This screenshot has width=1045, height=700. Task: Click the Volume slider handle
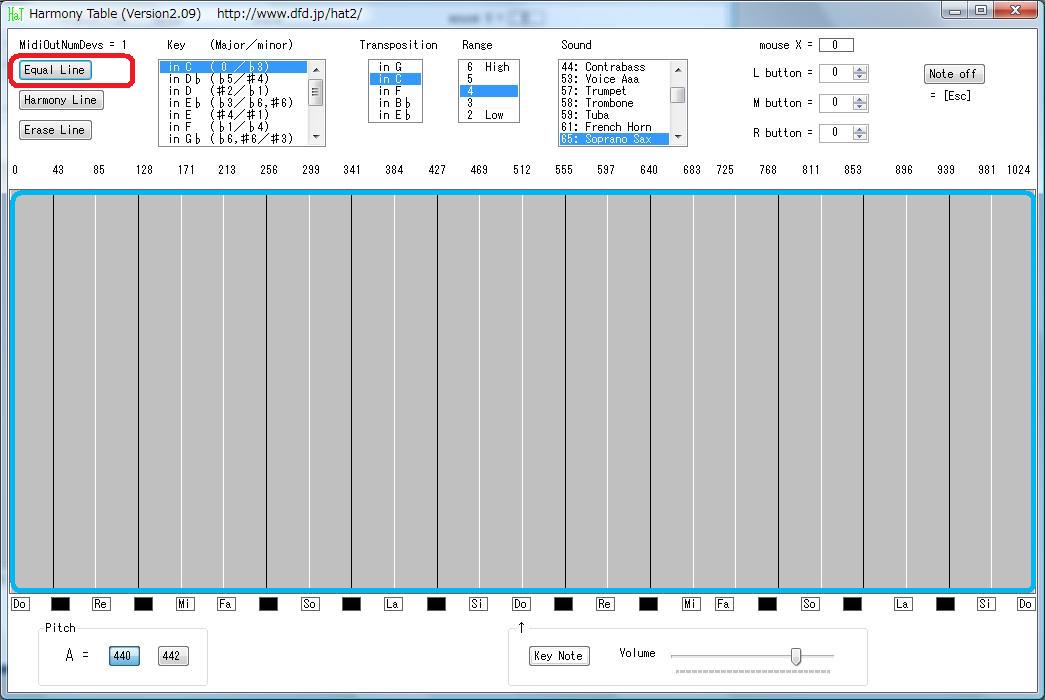796,656
